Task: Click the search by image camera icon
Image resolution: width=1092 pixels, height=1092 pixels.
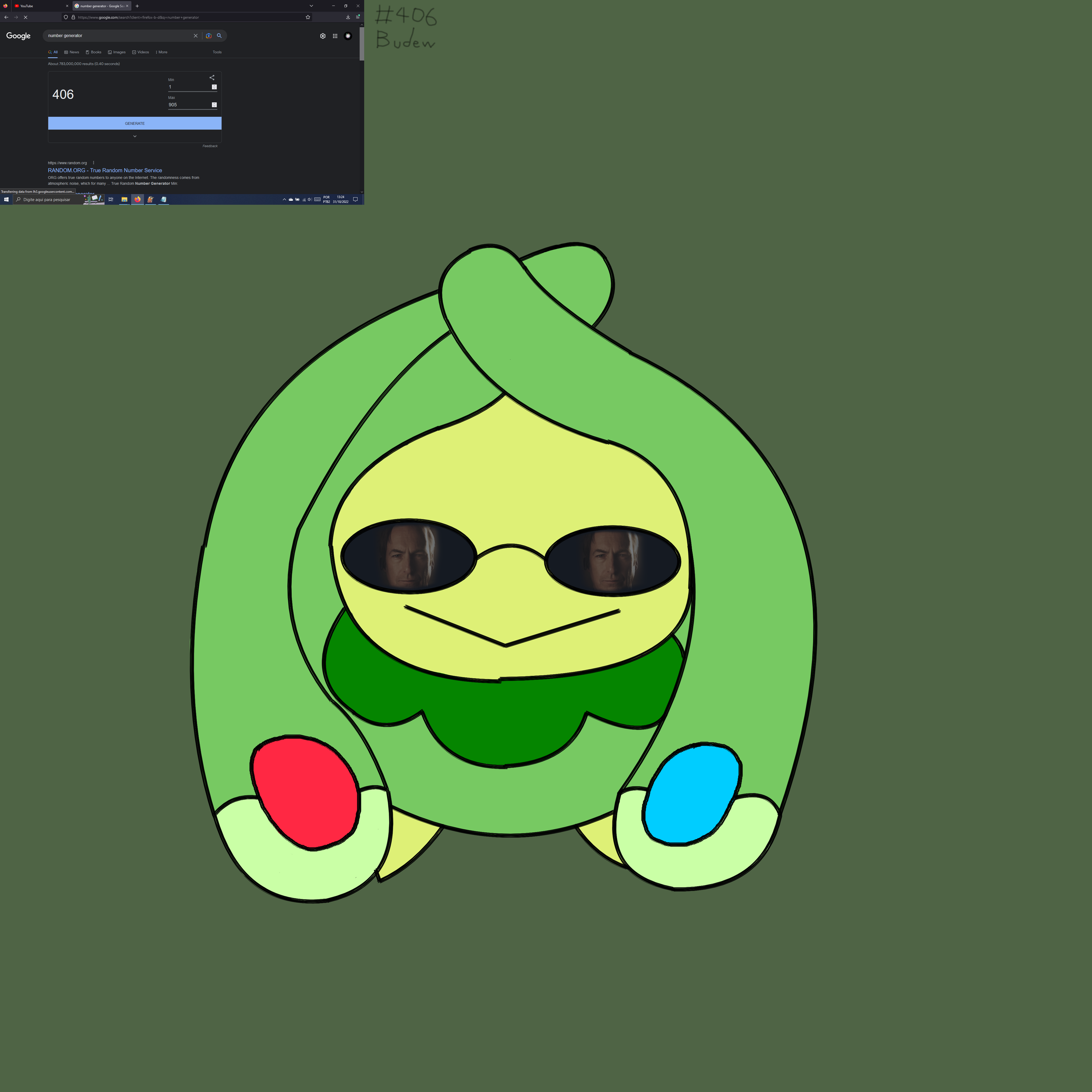Action: pos(208,36)
